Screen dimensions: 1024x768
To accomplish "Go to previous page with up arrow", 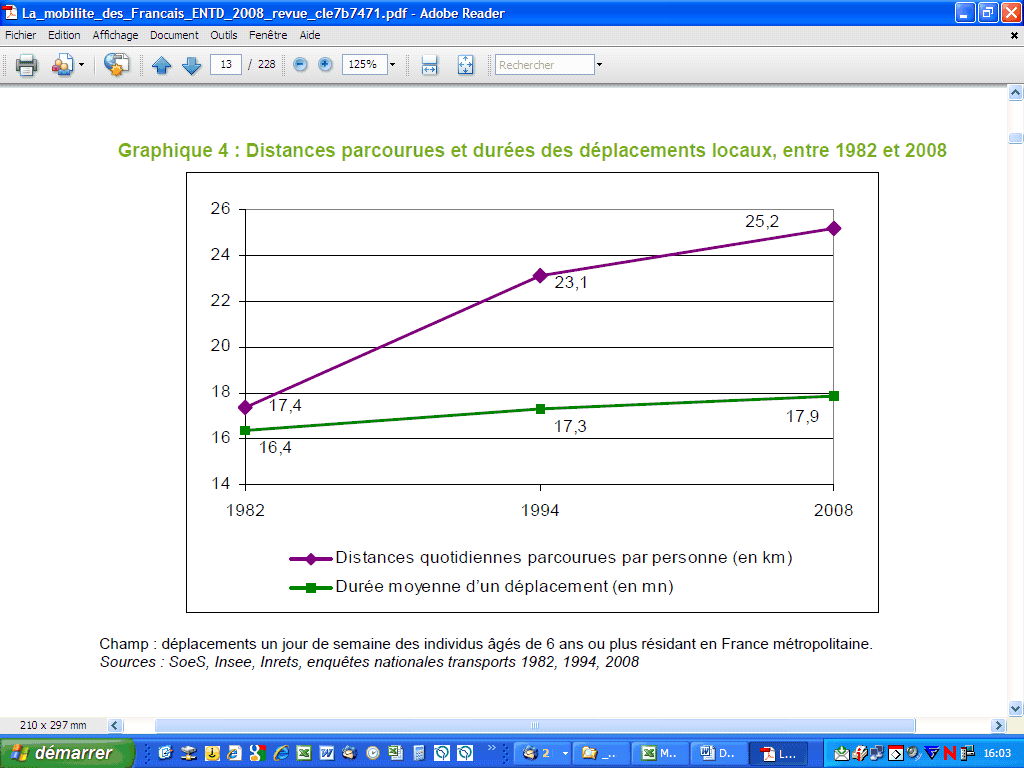I will point(162,65).
